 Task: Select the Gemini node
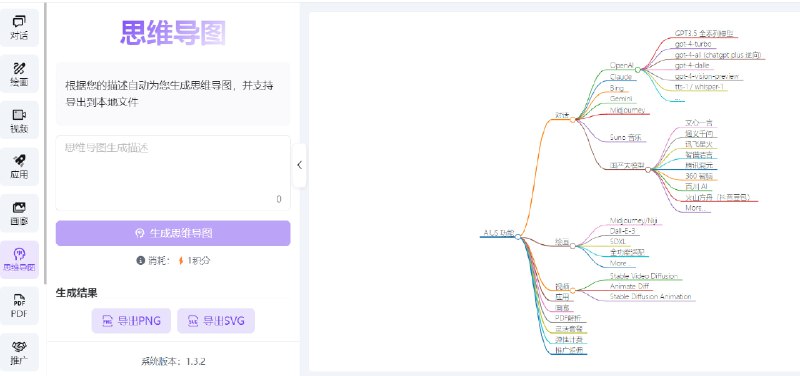click(621, 98)
